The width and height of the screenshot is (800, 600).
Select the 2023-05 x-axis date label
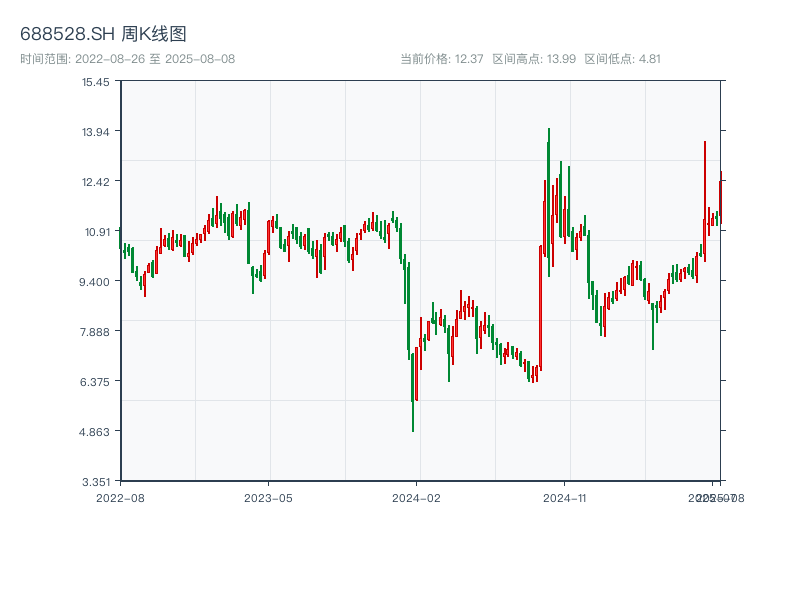click(x=268, y=497)
